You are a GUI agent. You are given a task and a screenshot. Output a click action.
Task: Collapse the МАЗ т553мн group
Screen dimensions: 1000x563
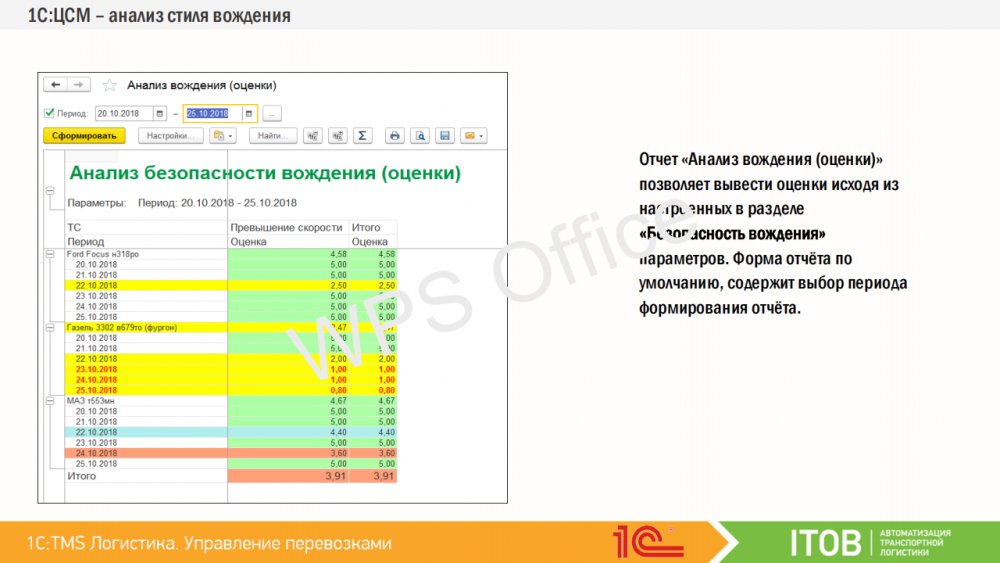(x=48, y=400)
